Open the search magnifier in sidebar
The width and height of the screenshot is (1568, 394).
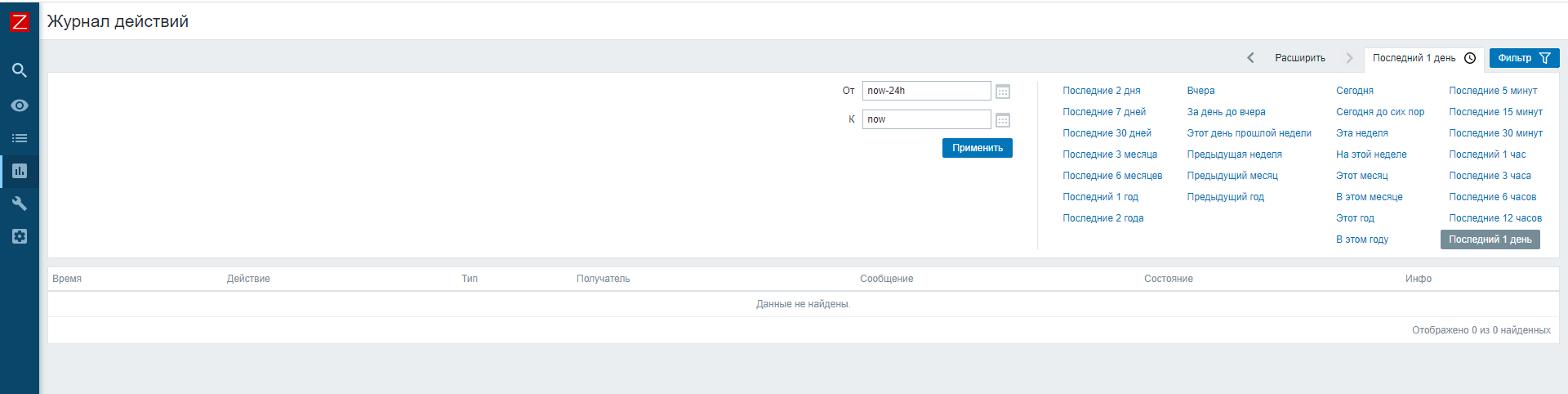(x=20, y=70)
